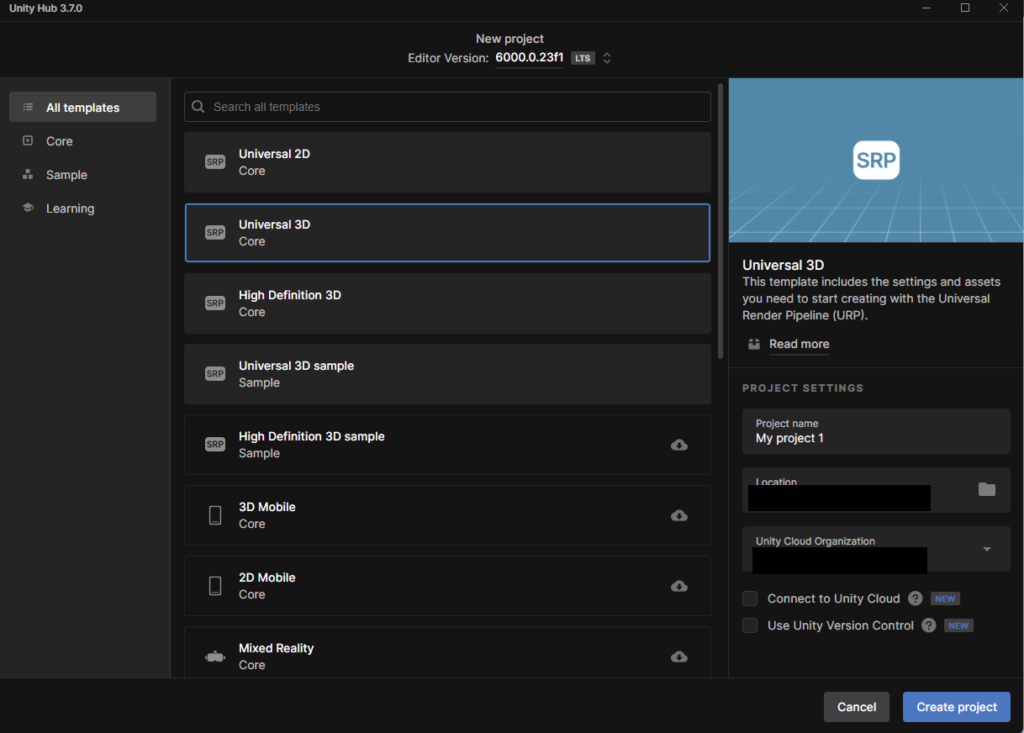This screenshot has width=1024, height=733.
Task: Click the Core category icon
Action: coord(28,140)
